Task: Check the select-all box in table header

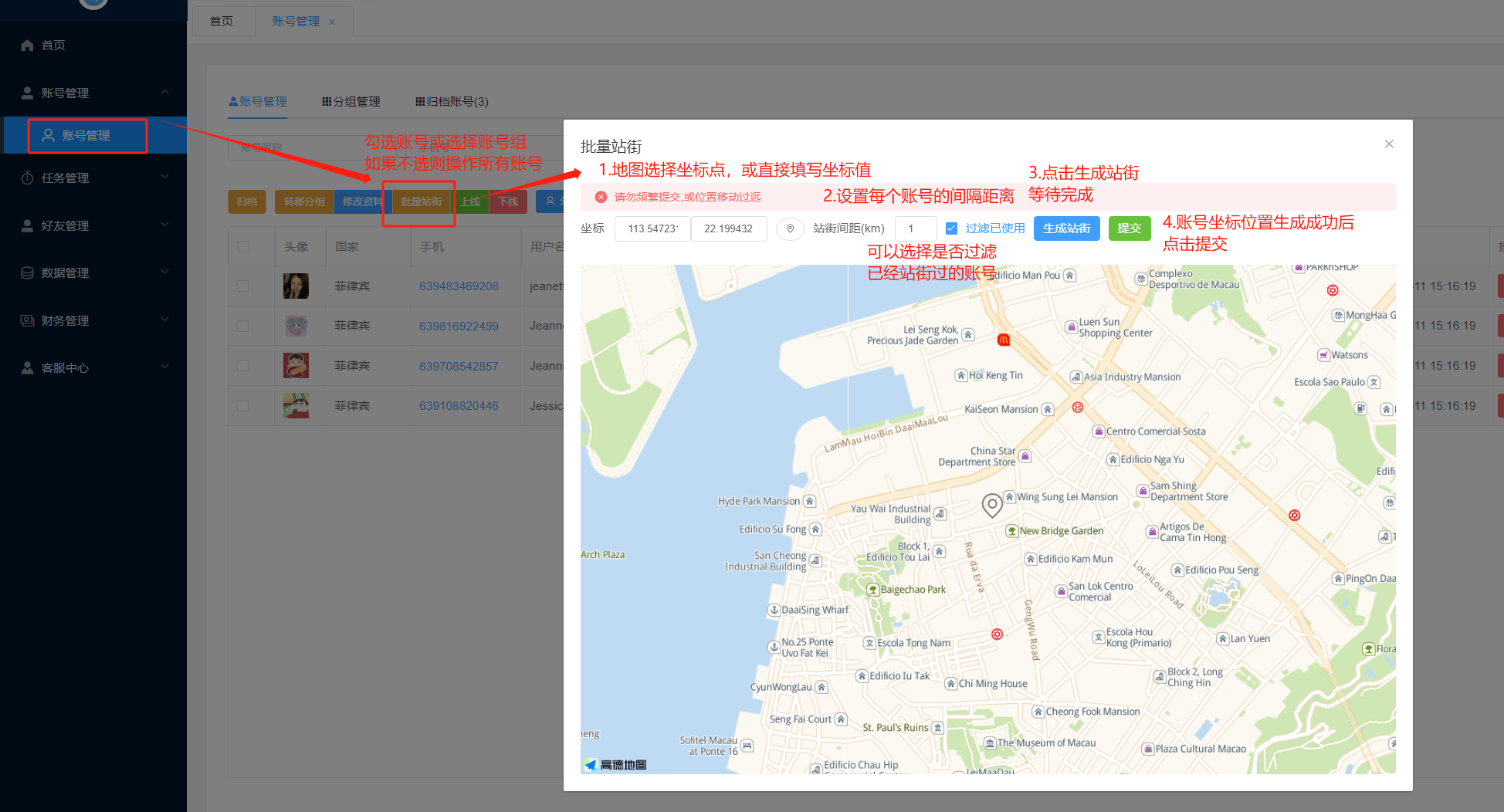Action: pos(244,247)
